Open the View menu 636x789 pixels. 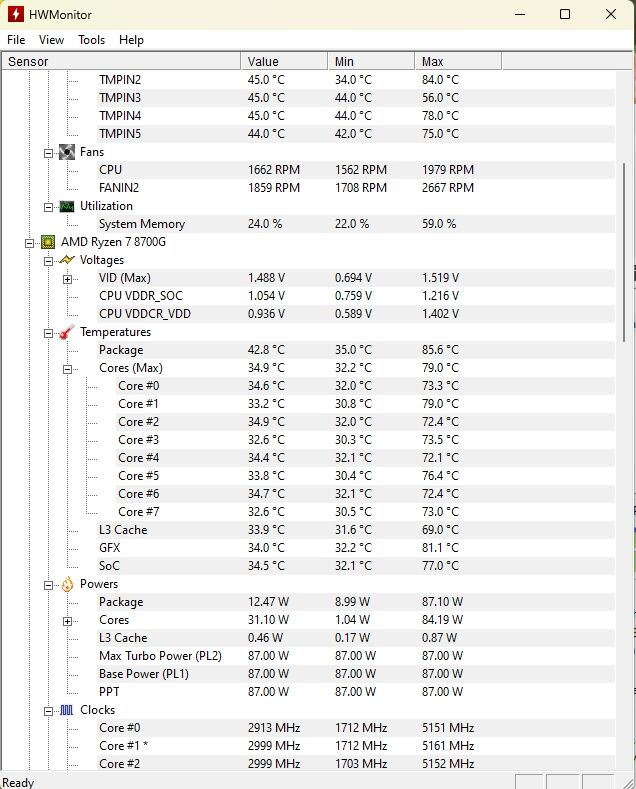pos(51,40)
